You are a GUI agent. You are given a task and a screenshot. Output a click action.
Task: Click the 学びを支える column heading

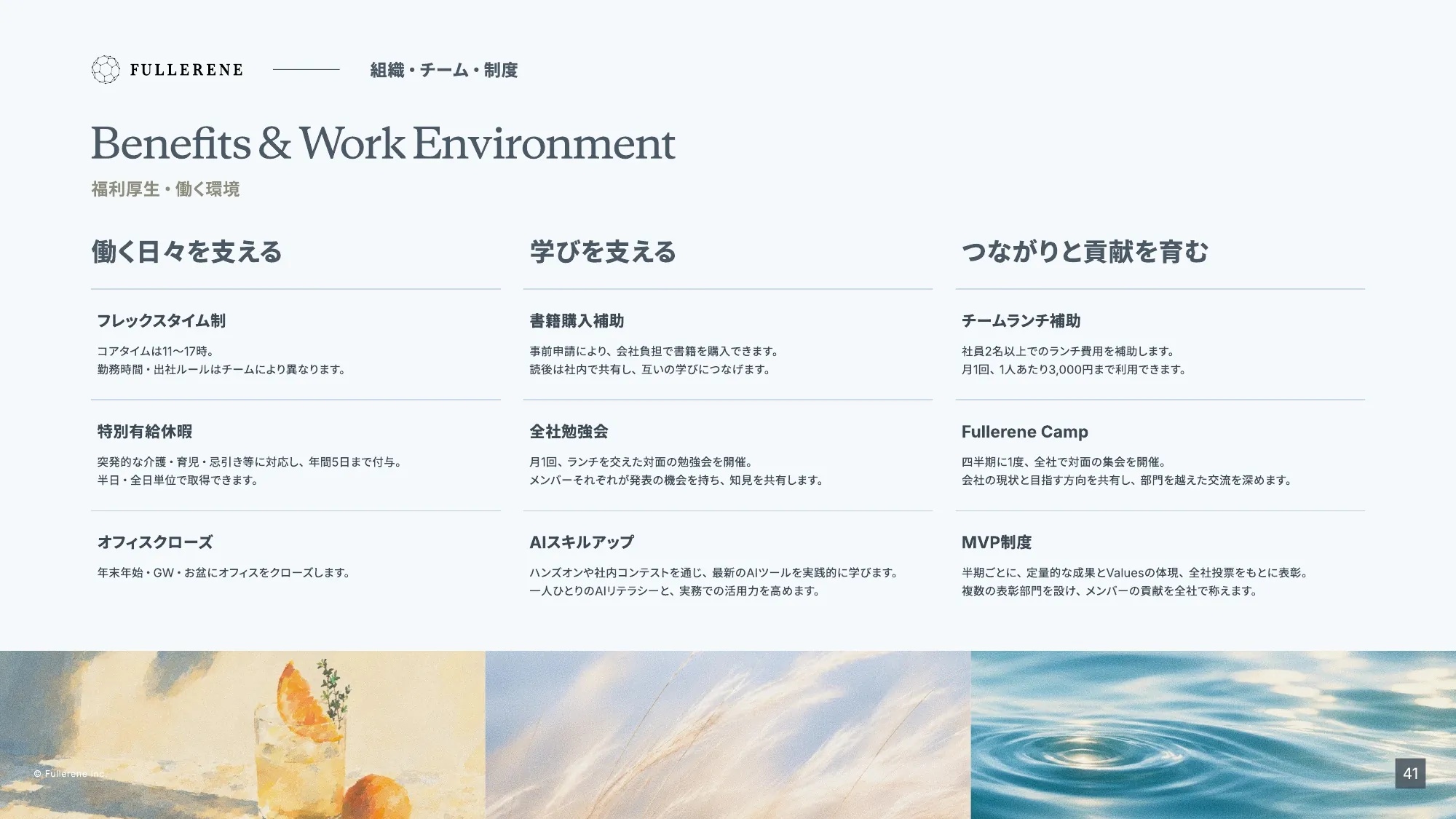tap(603, 252)
